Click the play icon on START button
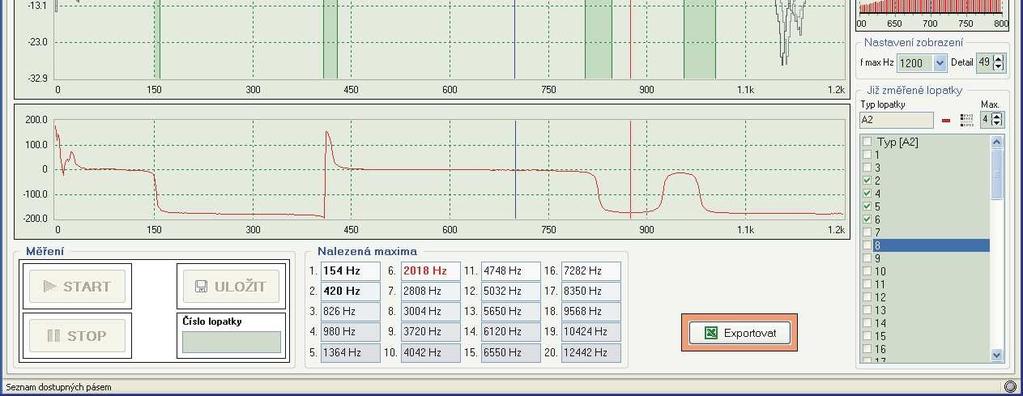 pos(49,286)
